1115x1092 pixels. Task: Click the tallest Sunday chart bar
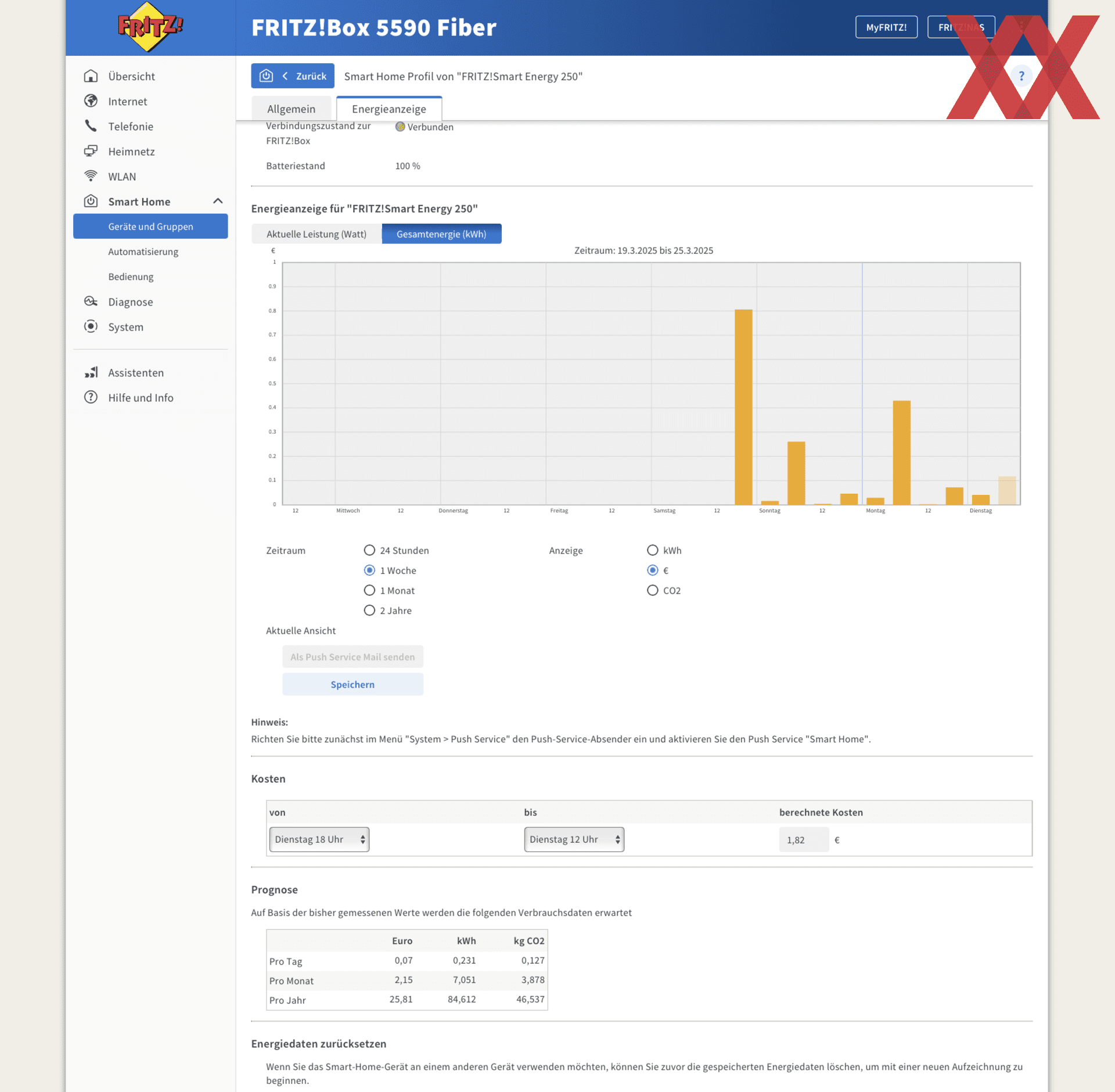click(743, 407)
